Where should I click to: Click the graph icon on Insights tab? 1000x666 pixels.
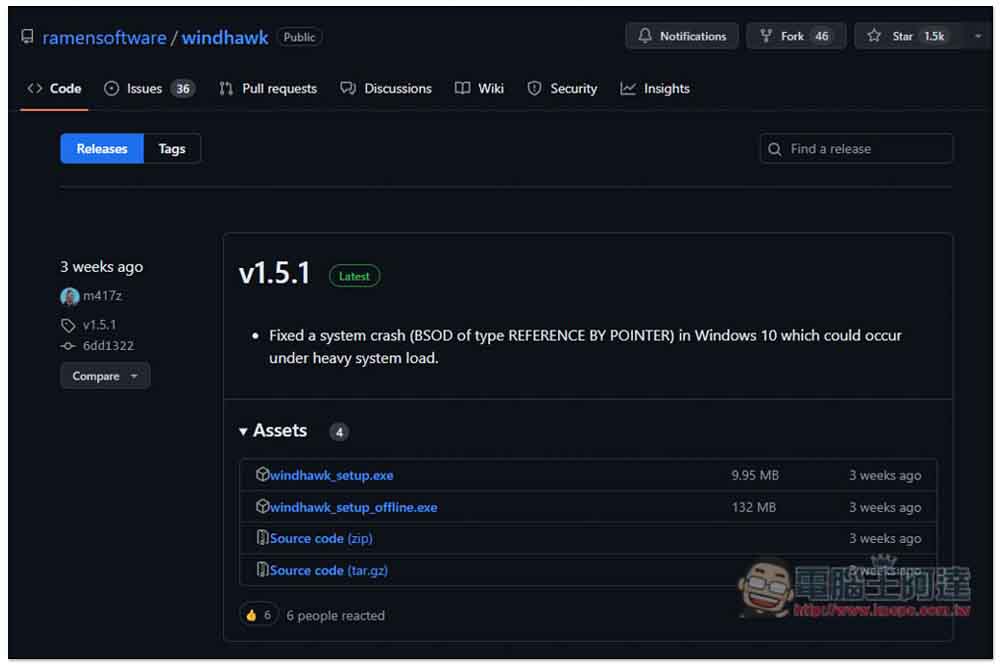(x=628, y=88)
